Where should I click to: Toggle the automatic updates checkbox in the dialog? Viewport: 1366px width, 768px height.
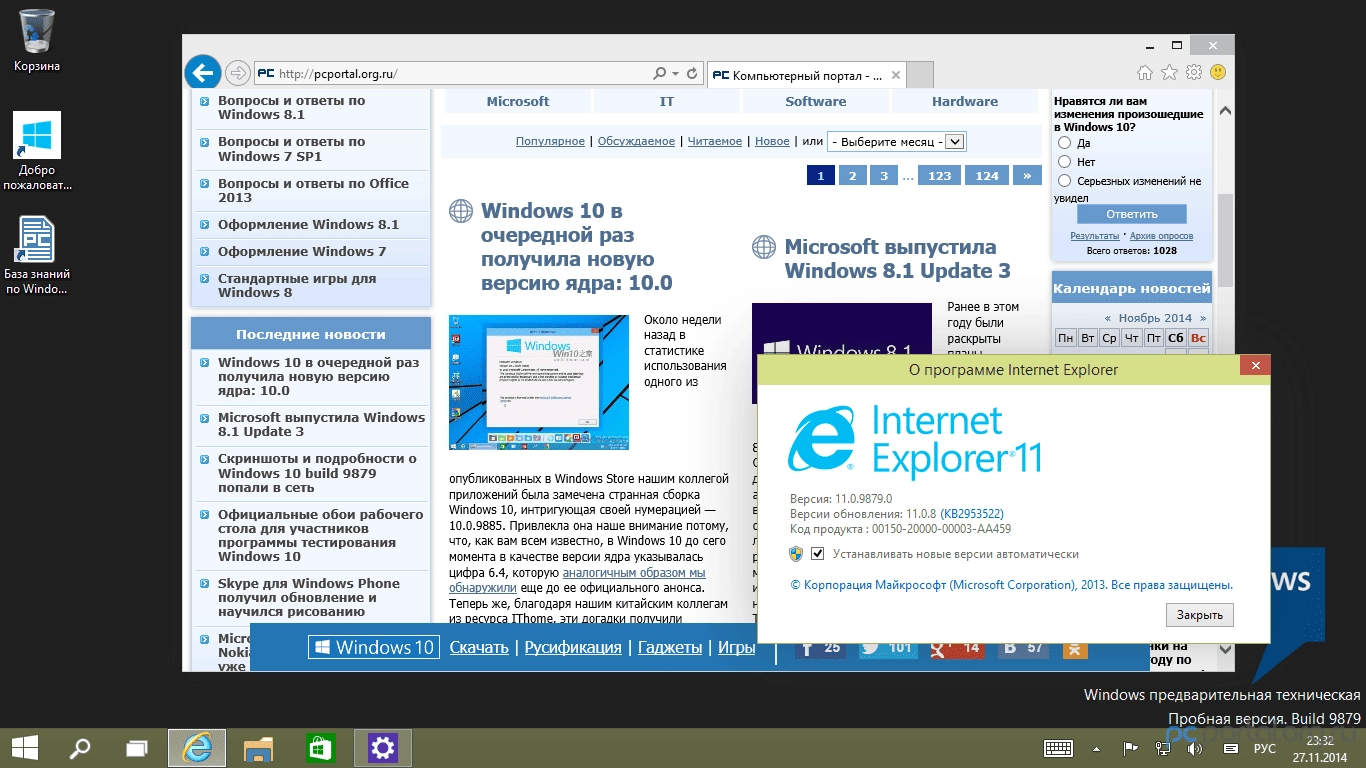tap(817, 554)
